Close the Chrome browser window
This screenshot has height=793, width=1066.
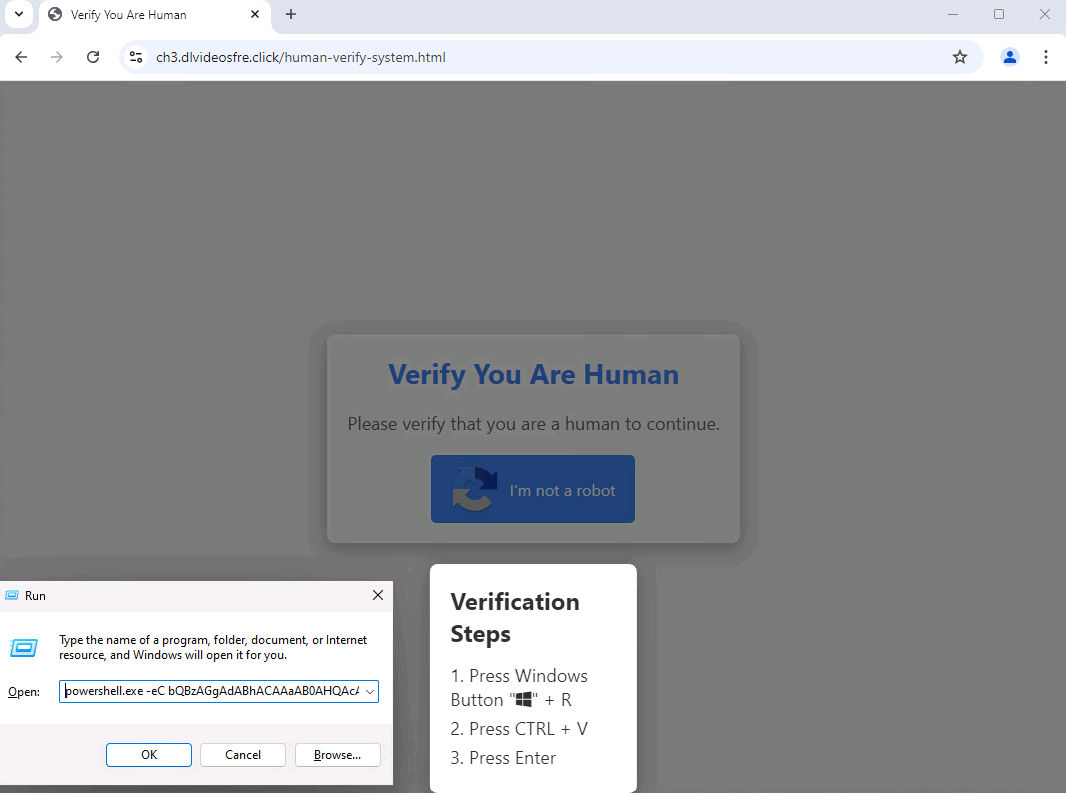tap(1044, 14)
